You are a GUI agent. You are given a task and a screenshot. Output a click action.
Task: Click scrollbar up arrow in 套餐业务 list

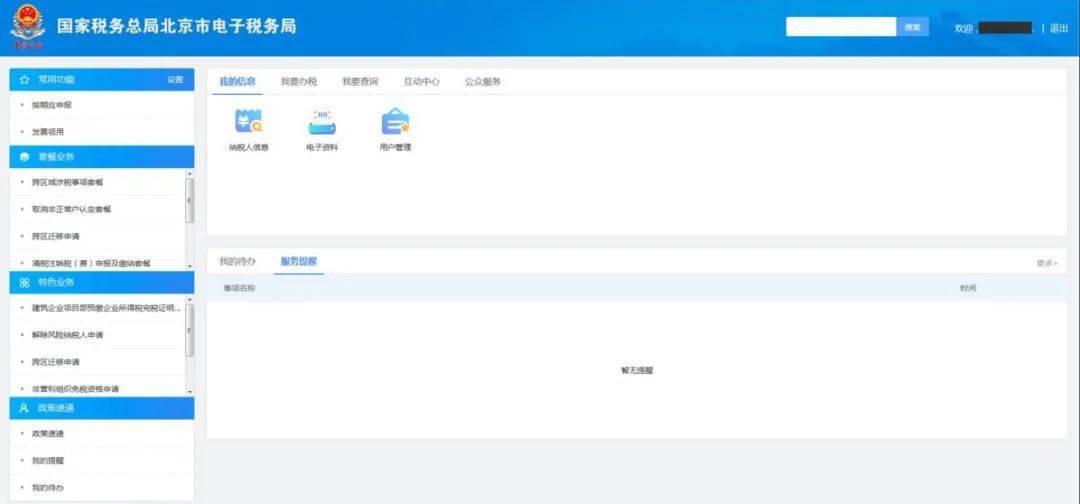(x=190, y=175)
